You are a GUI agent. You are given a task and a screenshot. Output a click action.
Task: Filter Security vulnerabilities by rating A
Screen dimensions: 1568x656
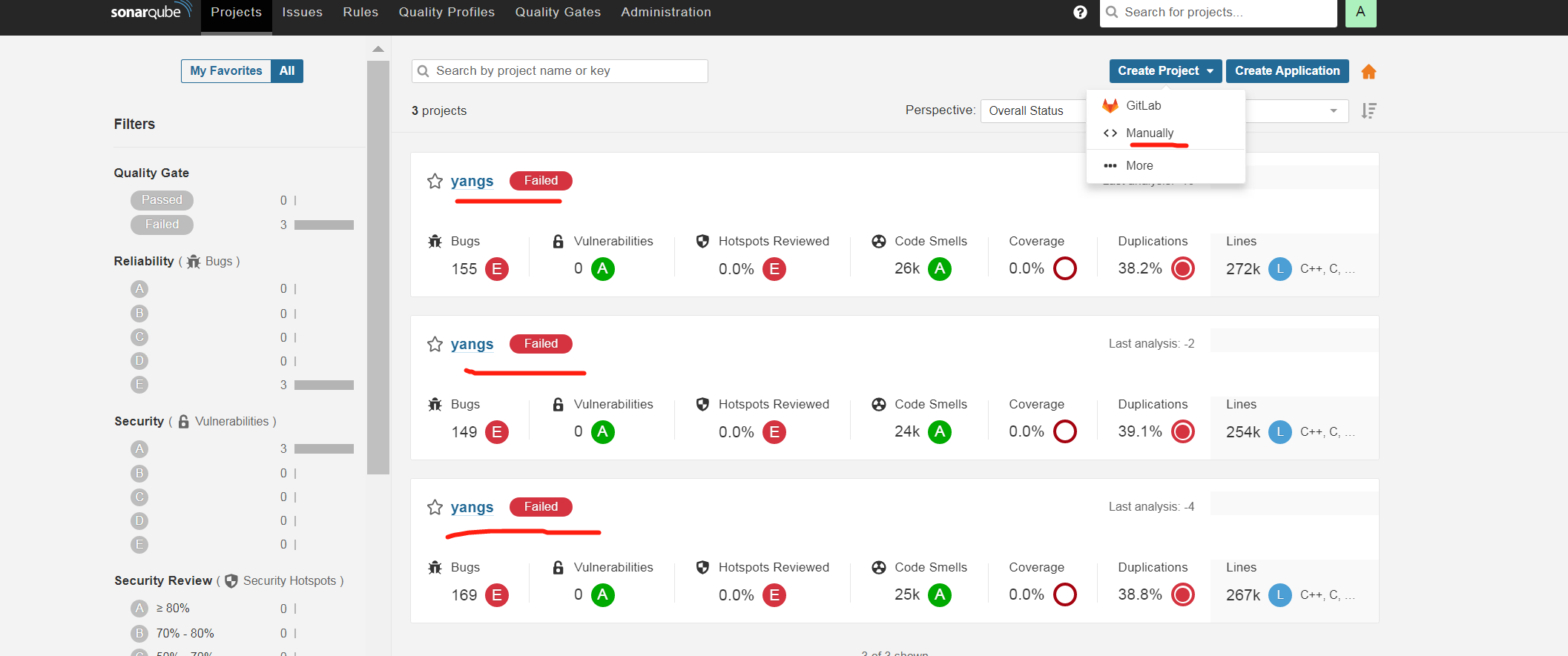coord(139,449)
